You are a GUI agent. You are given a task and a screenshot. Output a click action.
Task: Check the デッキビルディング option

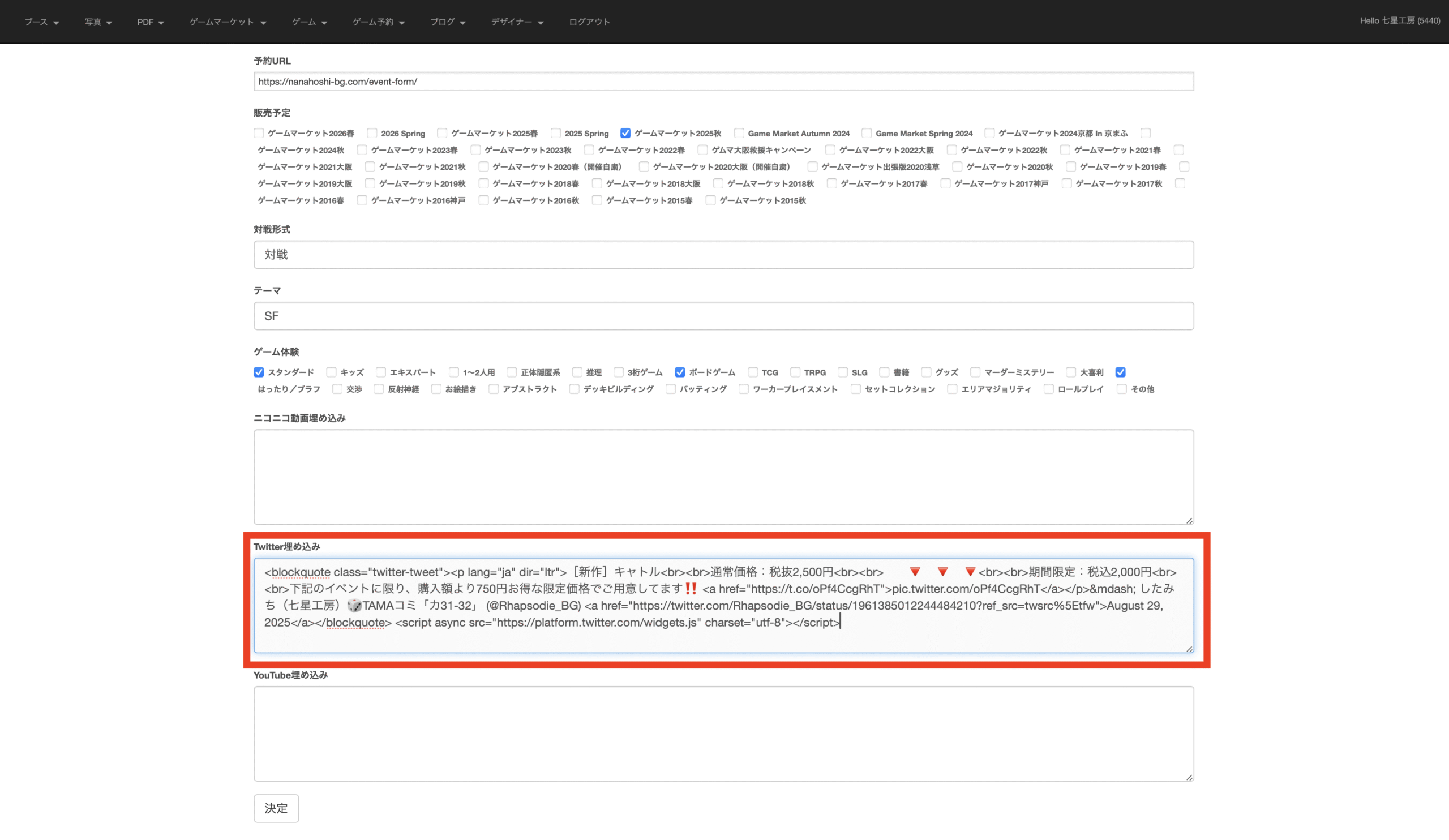pyautogui.click(x=574, y=389)
